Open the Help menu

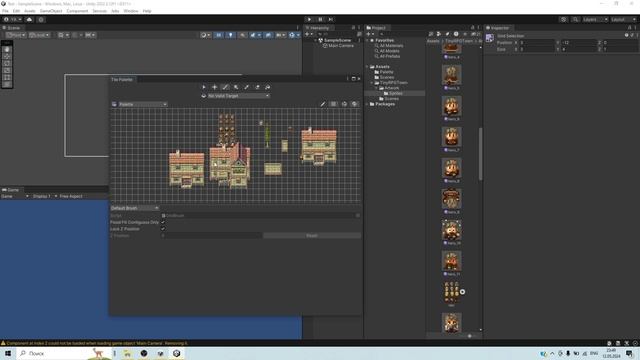coord(147,11)
